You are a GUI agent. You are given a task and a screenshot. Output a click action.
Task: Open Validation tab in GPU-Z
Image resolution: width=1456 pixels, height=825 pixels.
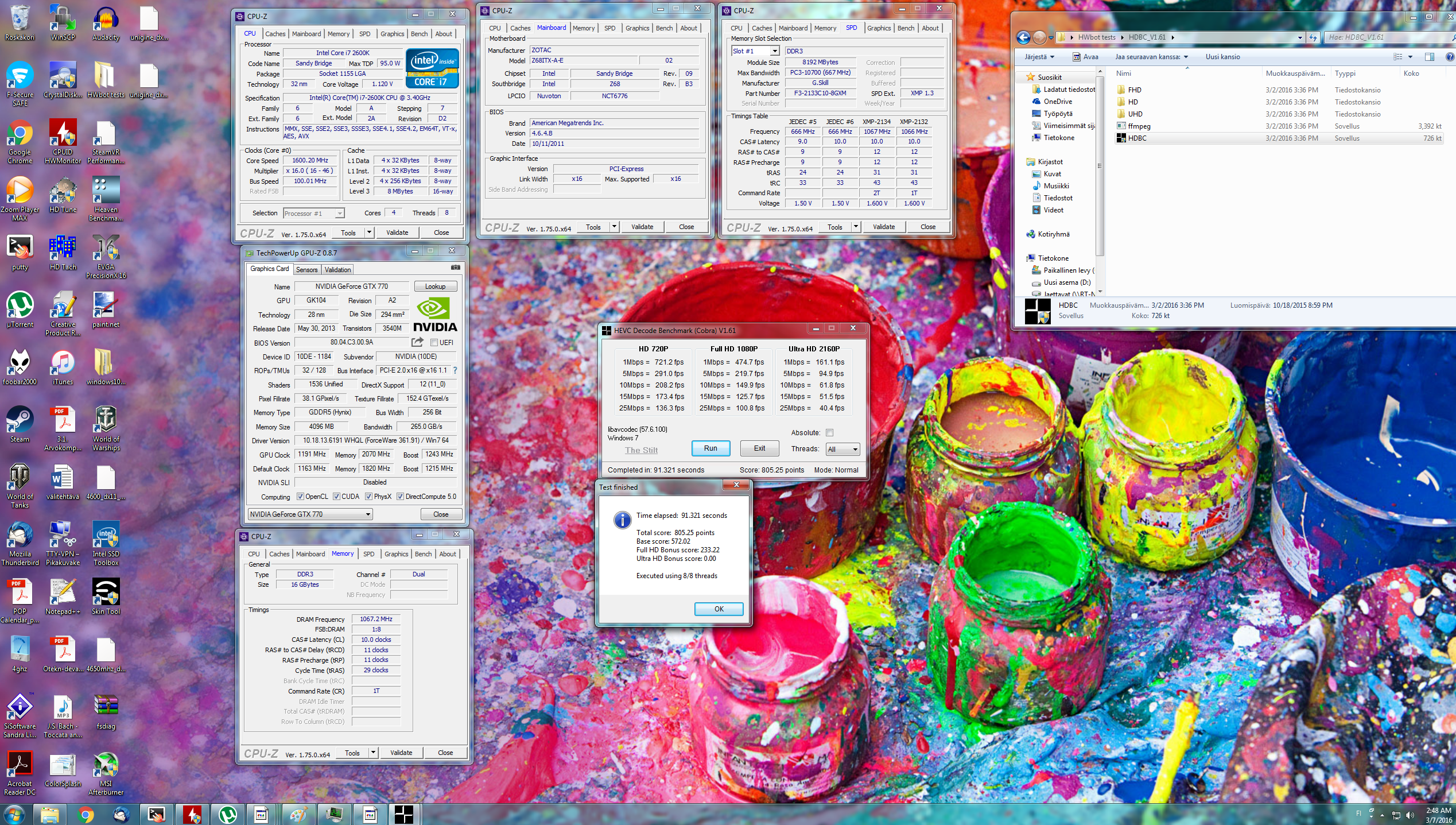tap(337, 270)
